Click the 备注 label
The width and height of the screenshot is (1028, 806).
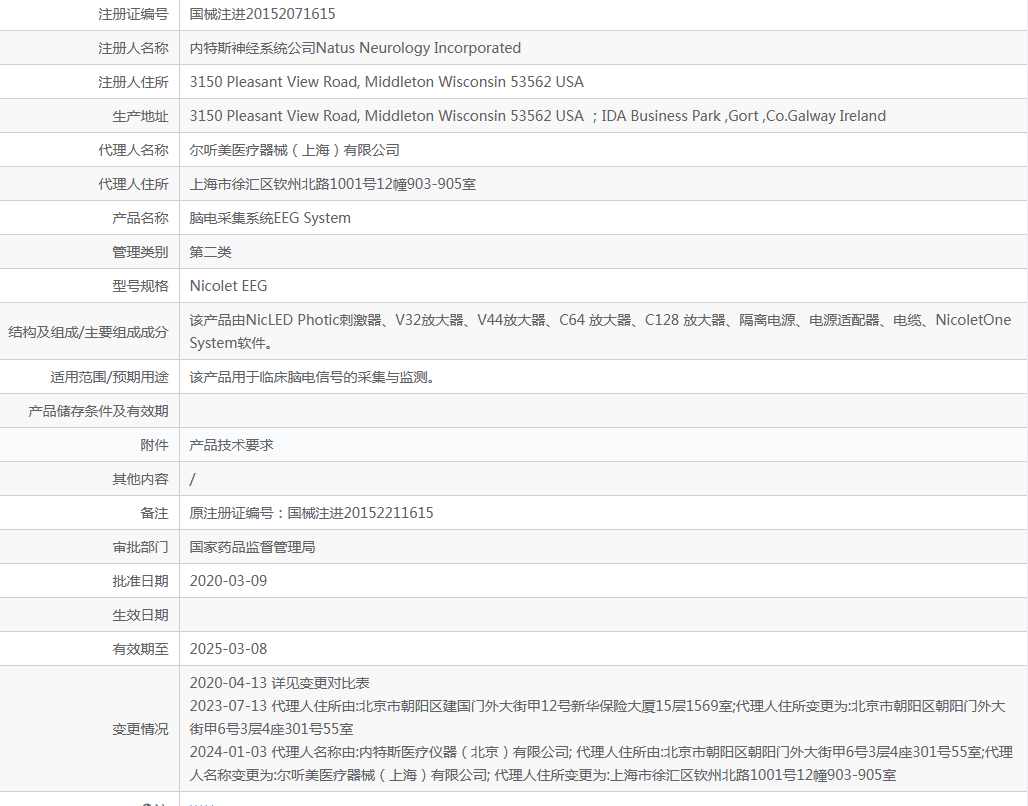(155, 514)
